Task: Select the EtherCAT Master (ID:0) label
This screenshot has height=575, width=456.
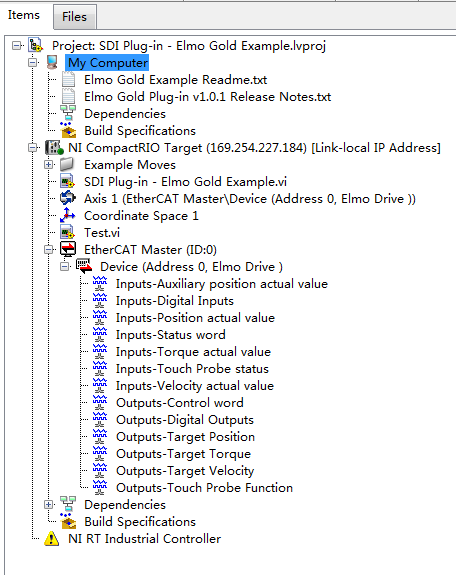Action: pos(150,250)
